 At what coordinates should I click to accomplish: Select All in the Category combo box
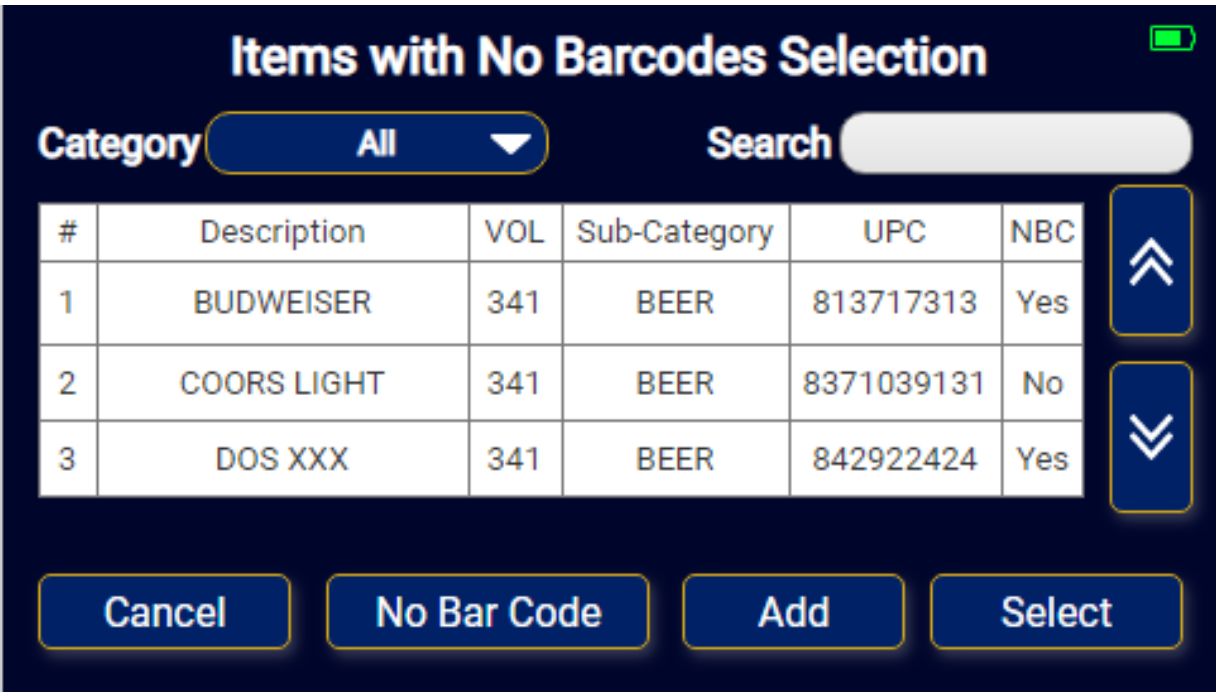click(x=377, y=143)
